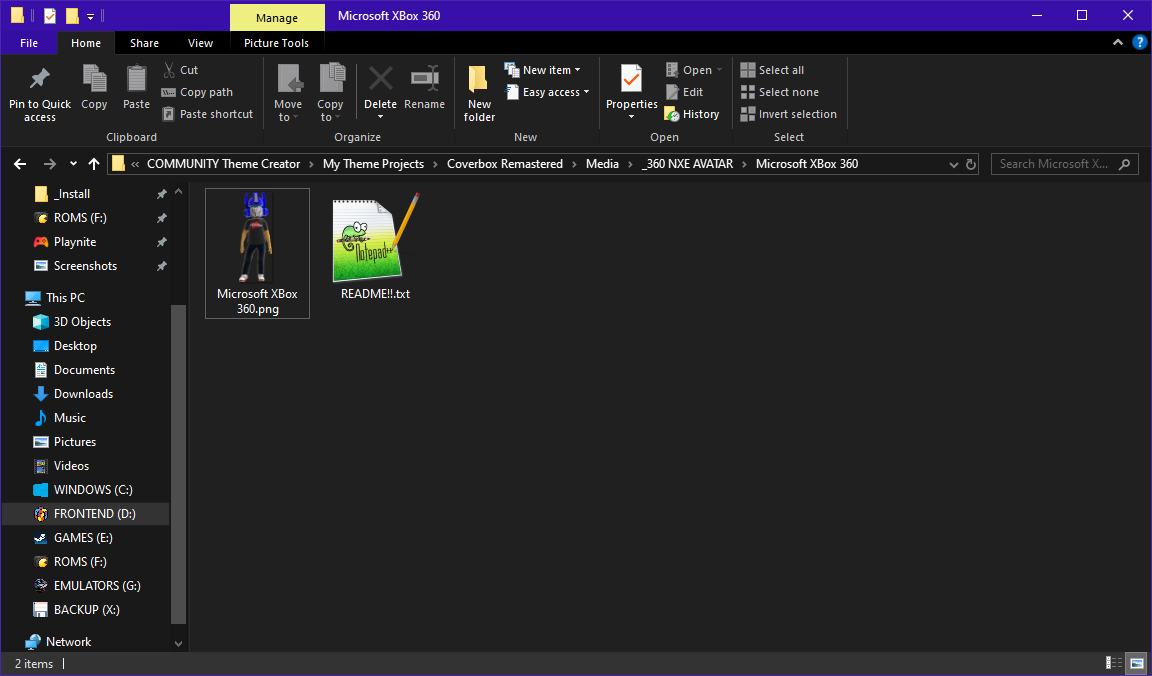Create a New folder

click(x=479, y=93)
